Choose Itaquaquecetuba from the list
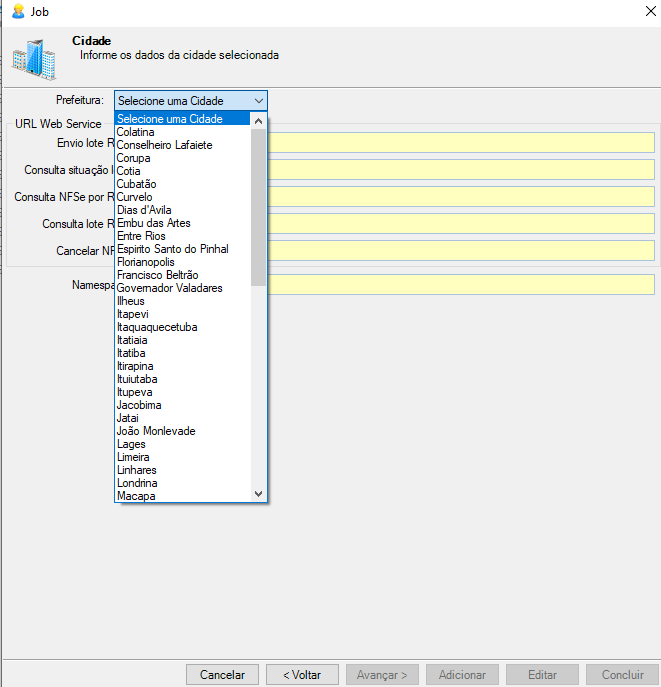The width and height of the screenshot is (661, 687). pyautogui.click(x=157, y=327)
